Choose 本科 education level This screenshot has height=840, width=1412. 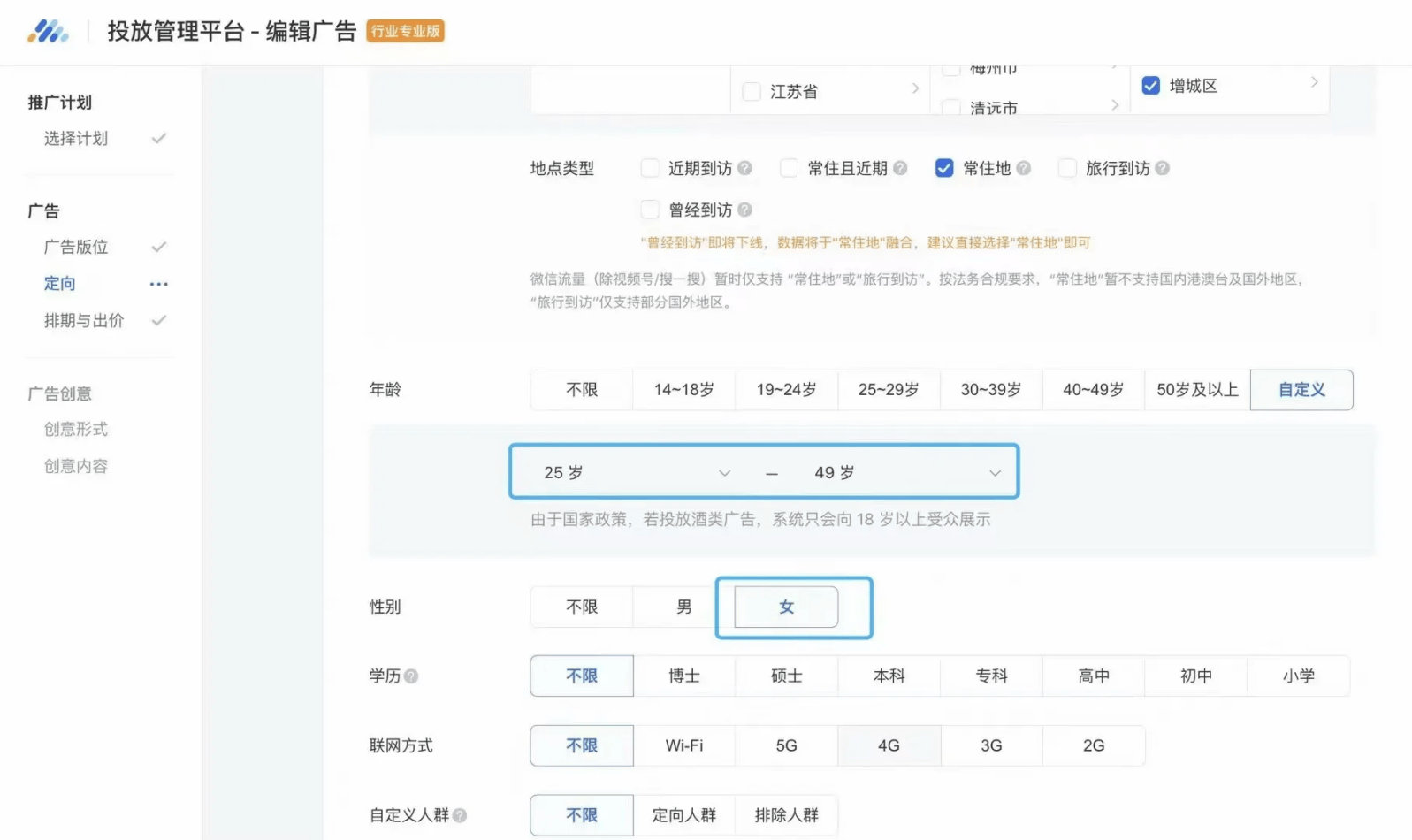coord(889,676)
